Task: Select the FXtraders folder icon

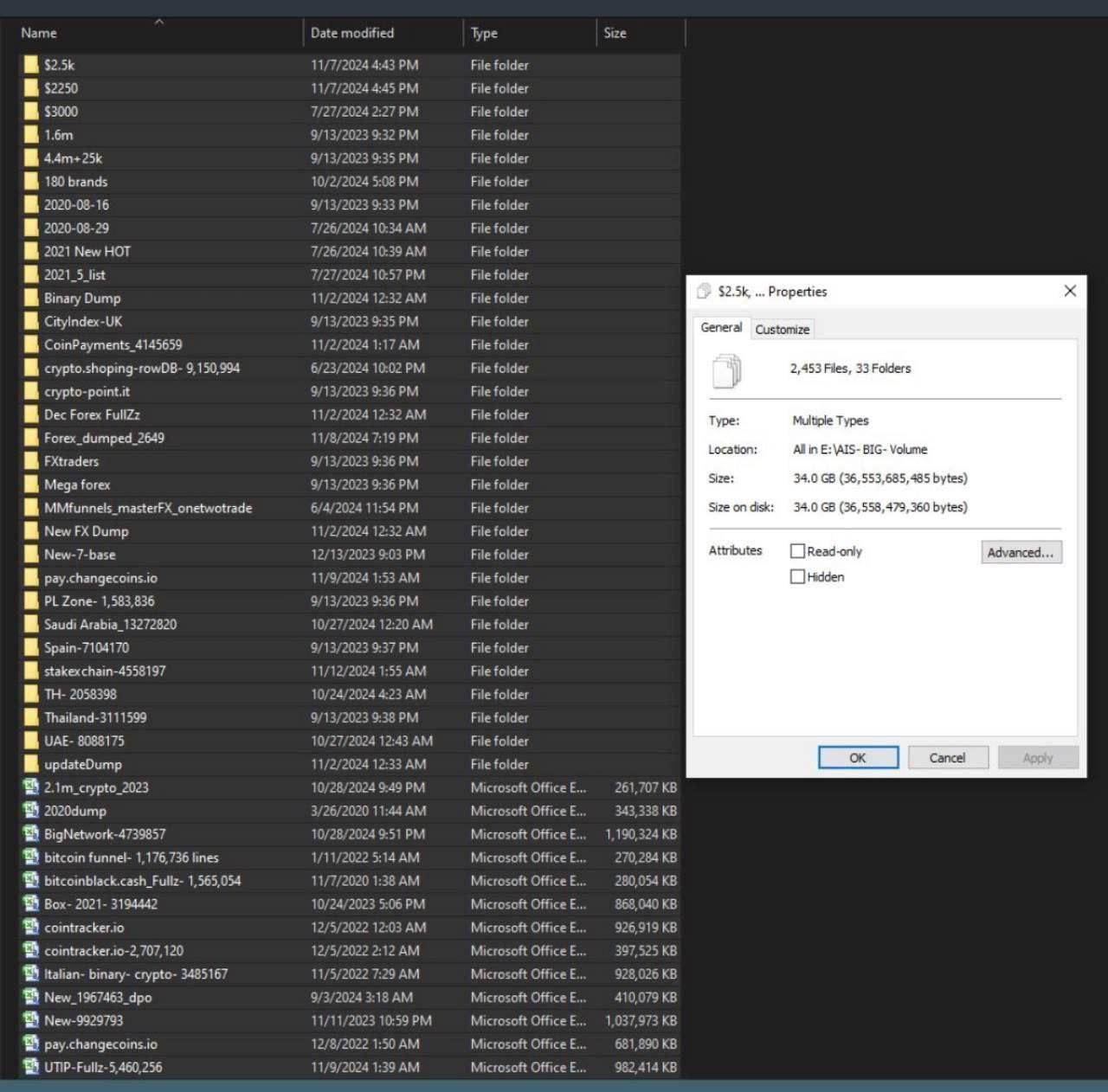Action: coord(31,461)
